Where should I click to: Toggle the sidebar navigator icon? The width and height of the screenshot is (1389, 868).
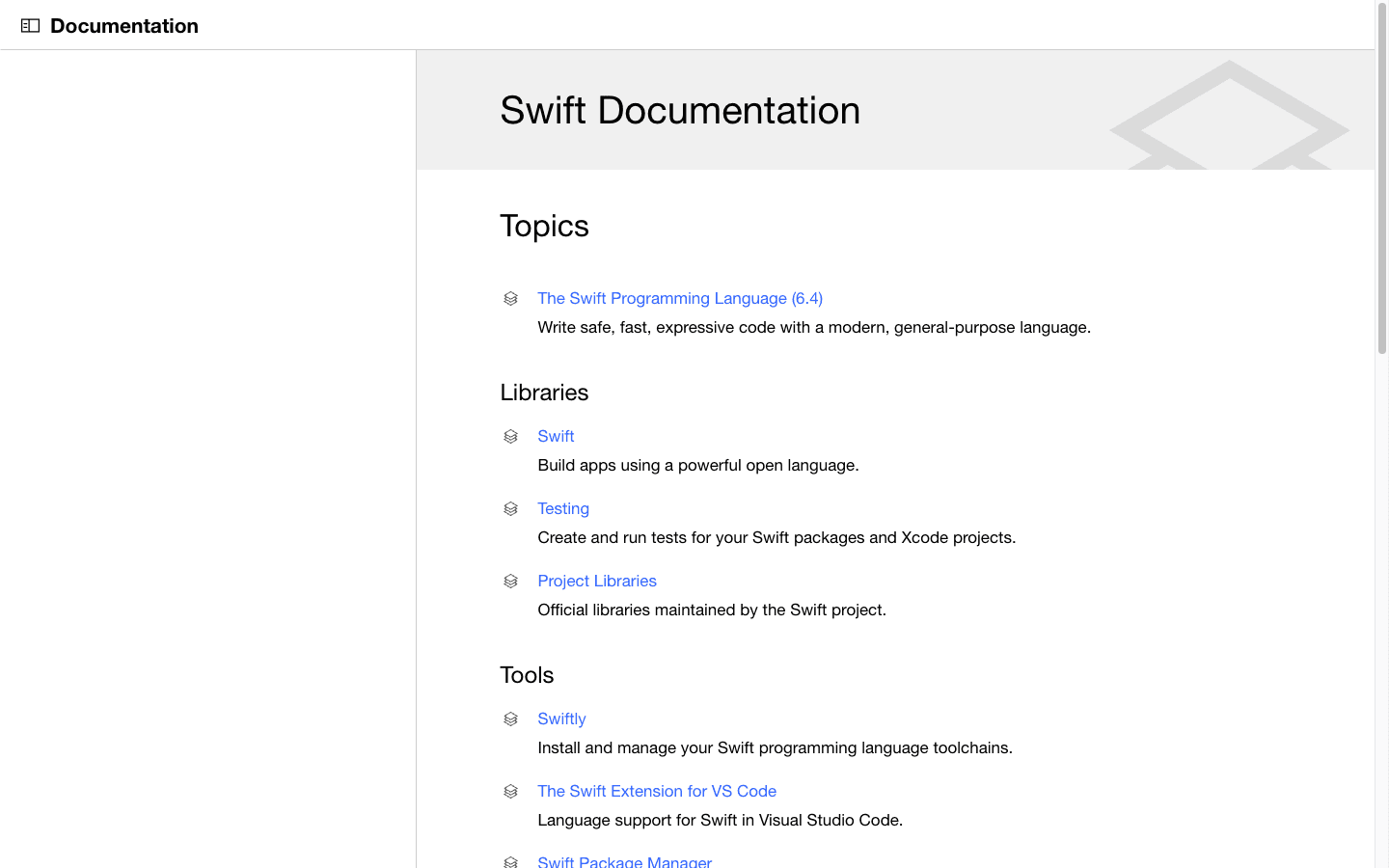coord(30,26)
